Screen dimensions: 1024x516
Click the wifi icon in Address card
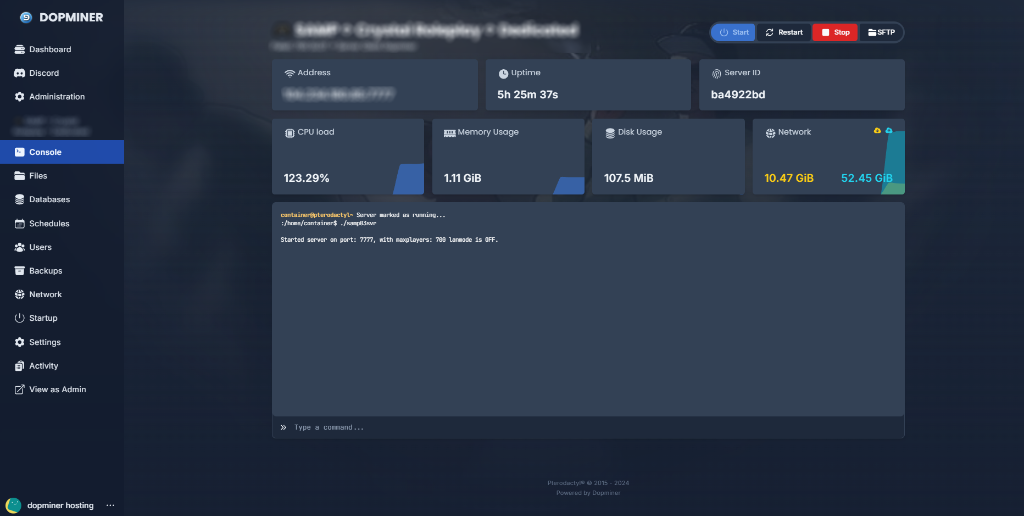pyautogui.click(x=290, y=73)
